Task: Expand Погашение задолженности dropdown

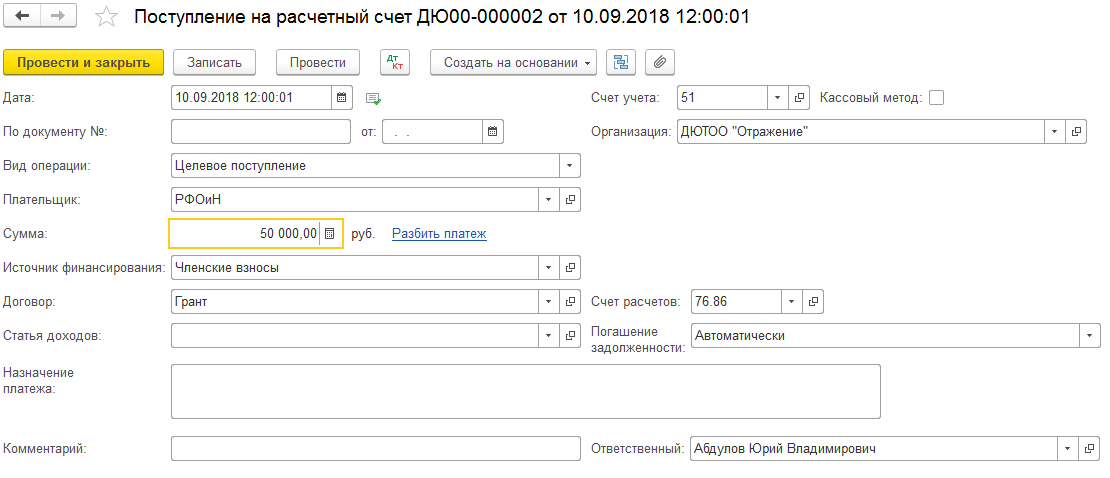Action: tap(1089, 336)
